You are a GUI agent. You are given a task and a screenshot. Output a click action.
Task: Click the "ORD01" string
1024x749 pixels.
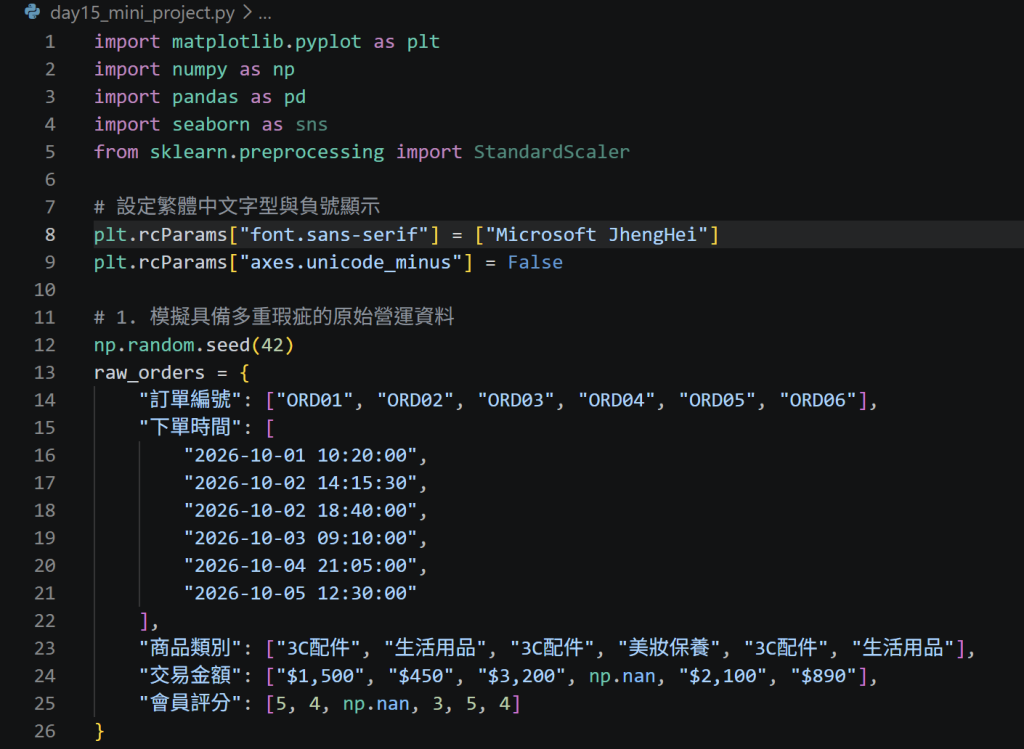[x=315, y=400]
